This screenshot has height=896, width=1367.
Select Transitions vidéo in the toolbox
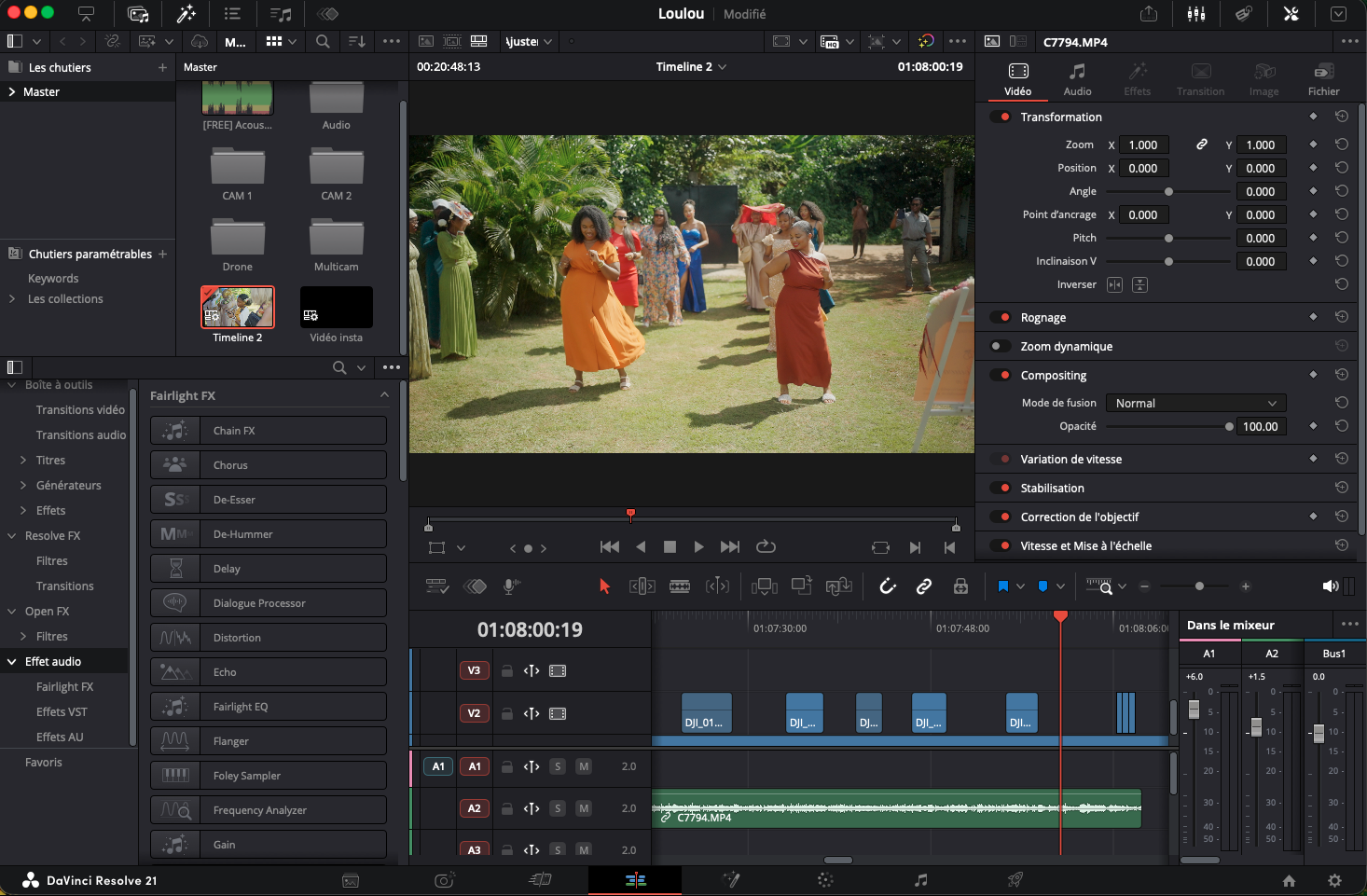point(80,410)
